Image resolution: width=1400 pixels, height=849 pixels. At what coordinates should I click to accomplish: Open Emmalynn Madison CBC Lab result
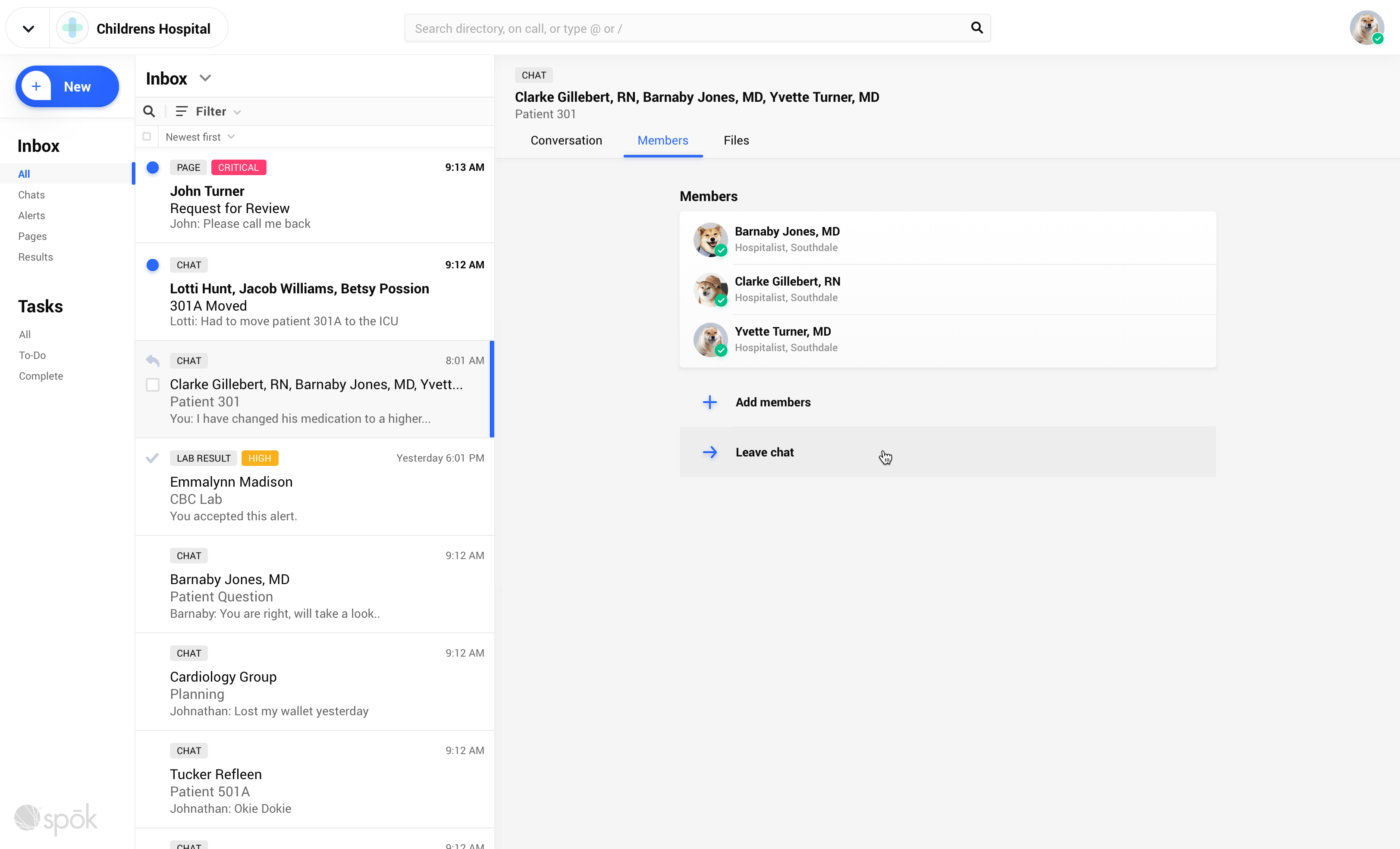coord(315,487)
